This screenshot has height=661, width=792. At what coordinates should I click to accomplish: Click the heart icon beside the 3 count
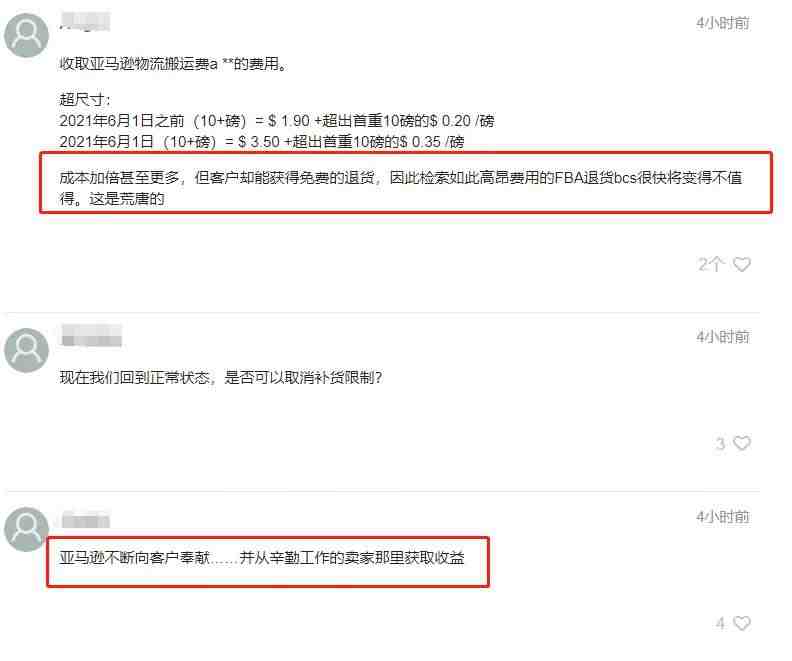coord(741,443)
